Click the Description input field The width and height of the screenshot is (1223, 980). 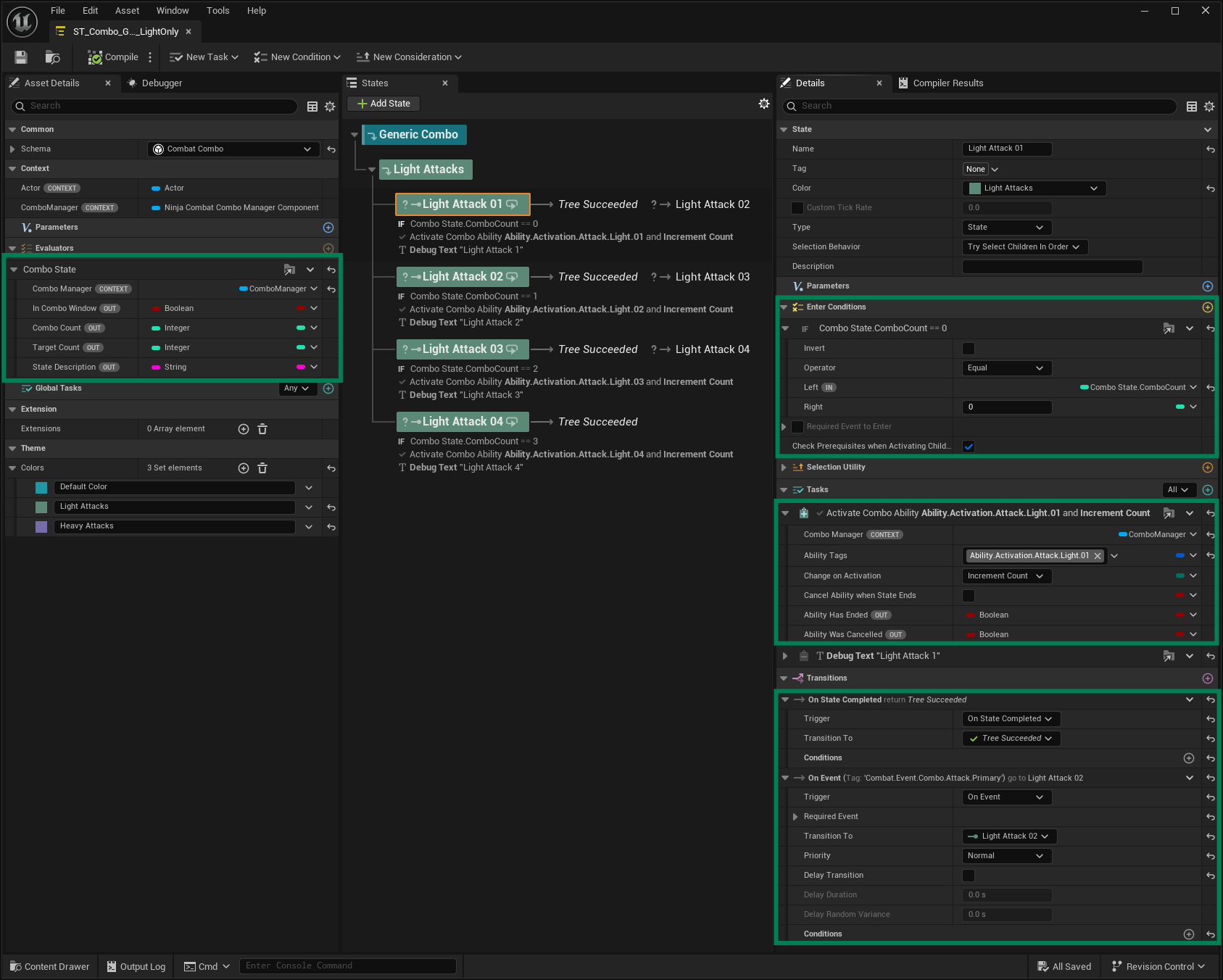click(1053, 267)
